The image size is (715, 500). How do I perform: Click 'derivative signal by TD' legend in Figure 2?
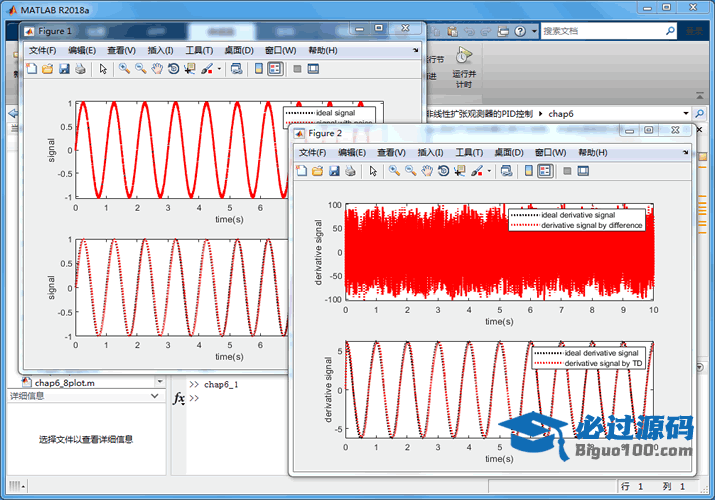[603, 363]
